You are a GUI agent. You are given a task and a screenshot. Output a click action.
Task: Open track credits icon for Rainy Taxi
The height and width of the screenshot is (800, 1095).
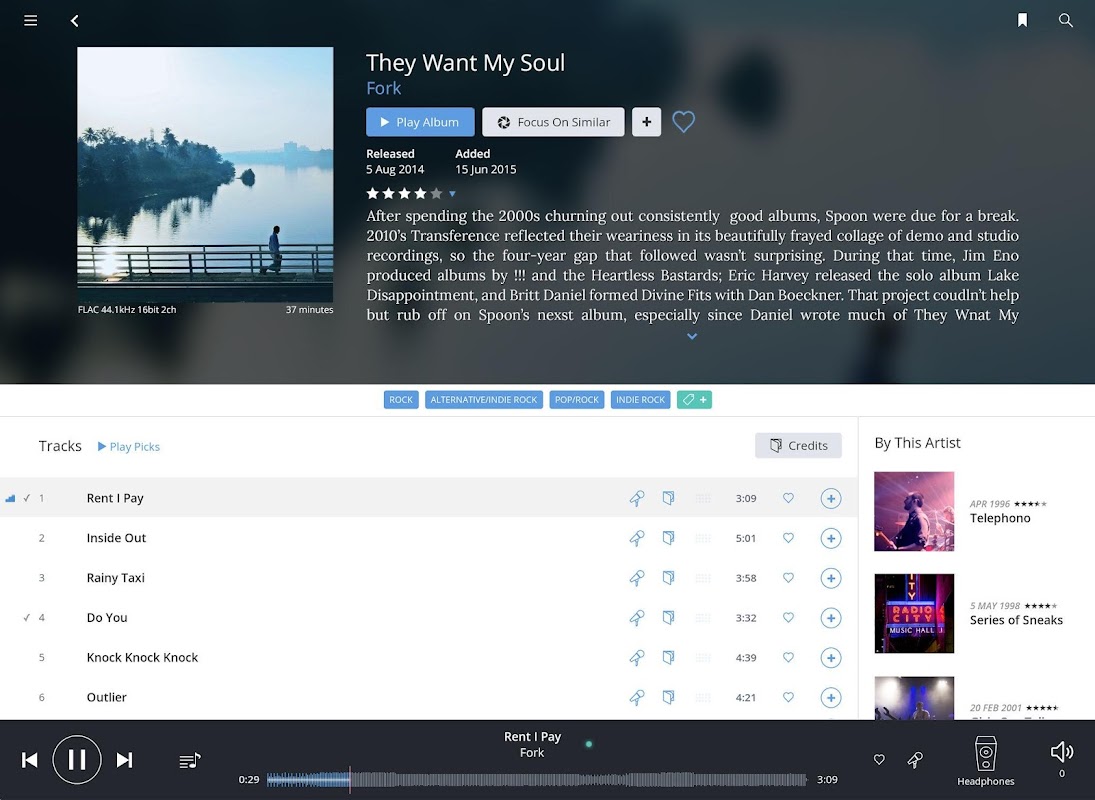tap(668, 578)
